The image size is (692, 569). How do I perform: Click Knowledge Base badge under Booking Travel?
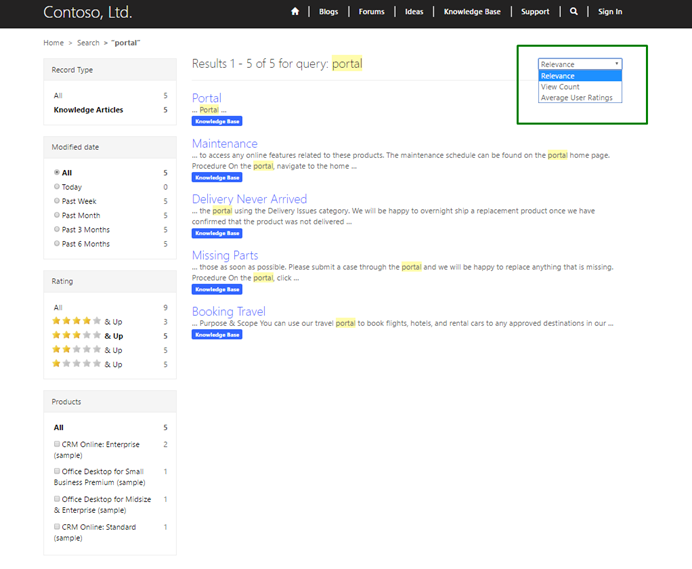click(217, 335)
